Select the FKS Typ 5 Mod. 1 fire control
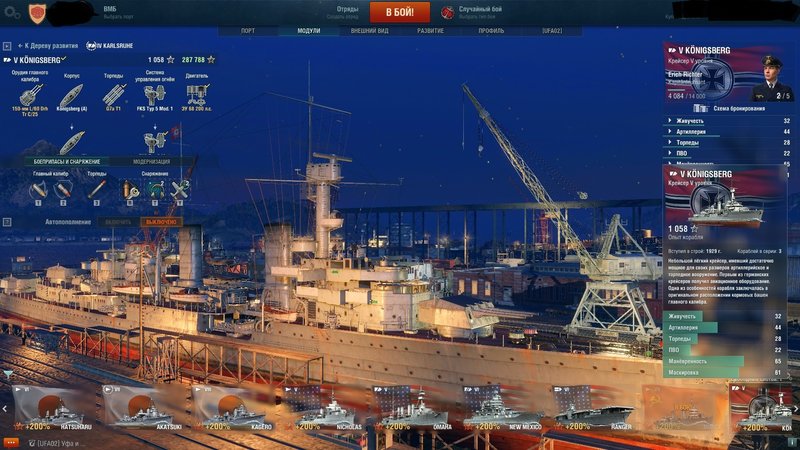The height and width of the screenshot is (450, 800). (155, 95)
